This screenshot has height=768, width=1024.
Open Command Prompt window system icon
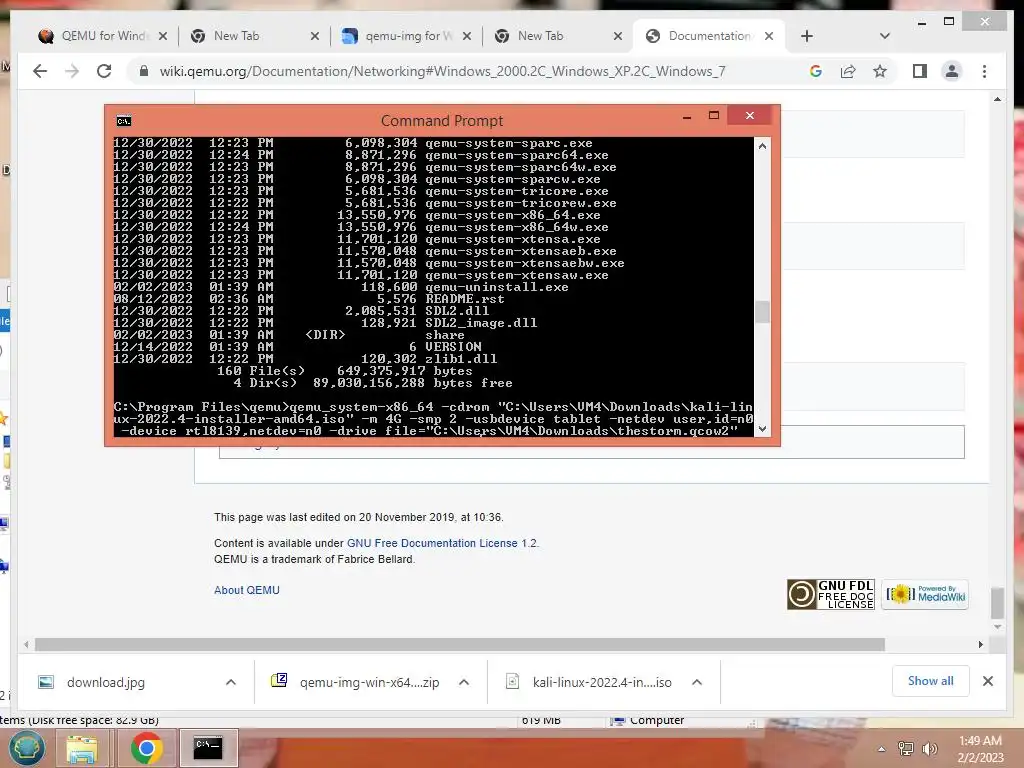[123, 121]
